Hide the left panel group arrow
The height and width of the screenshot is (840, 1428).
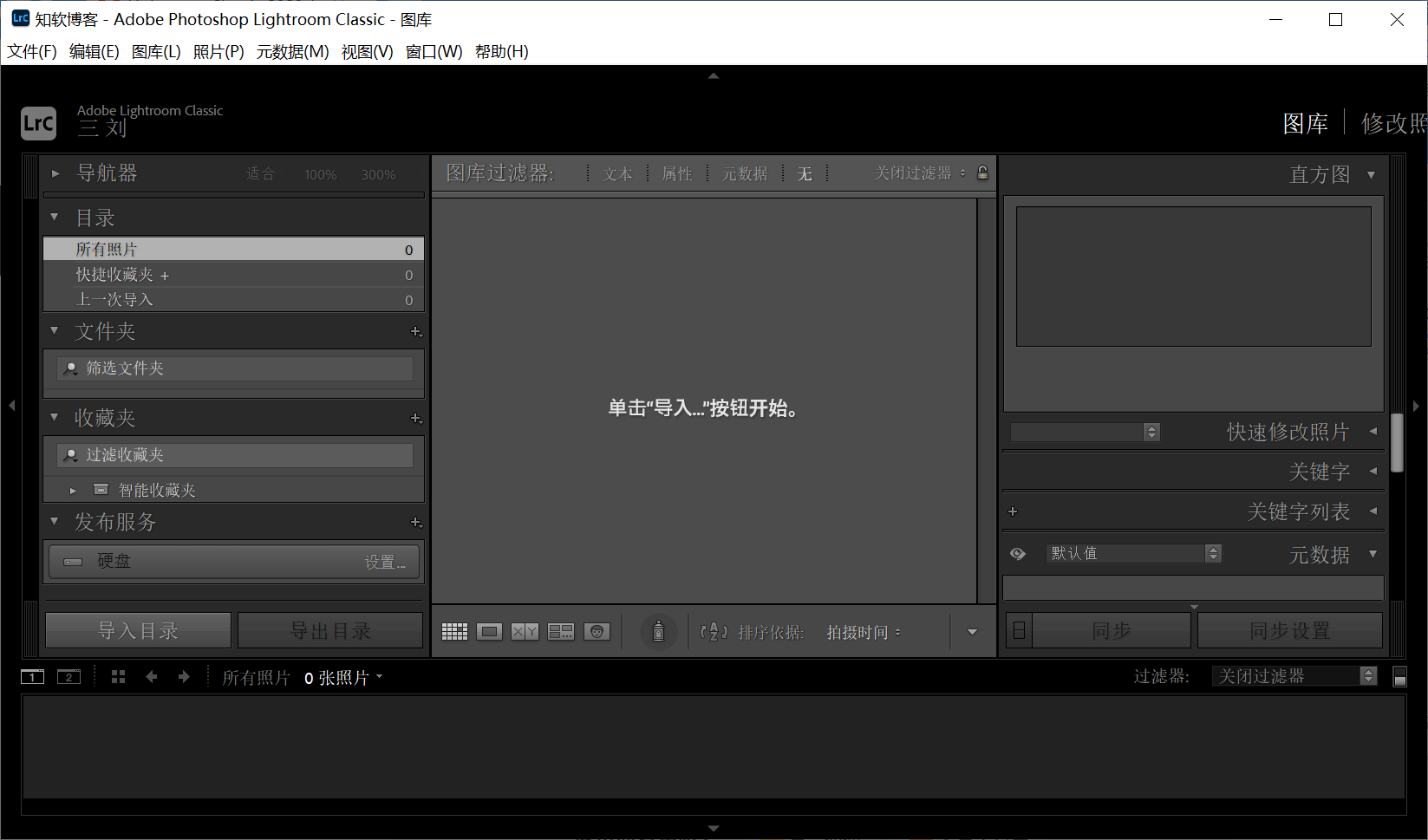point(11,406)
